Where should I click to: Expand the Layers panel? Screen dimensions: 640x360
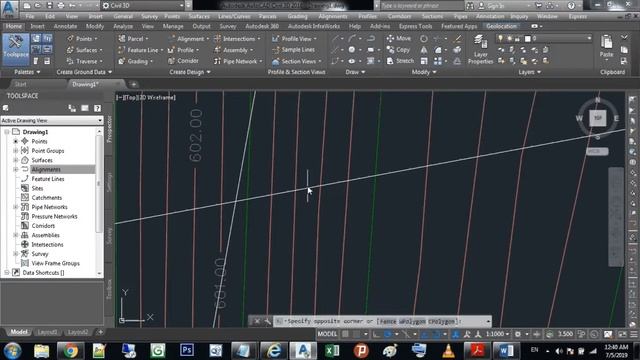(x=529, y=72)
